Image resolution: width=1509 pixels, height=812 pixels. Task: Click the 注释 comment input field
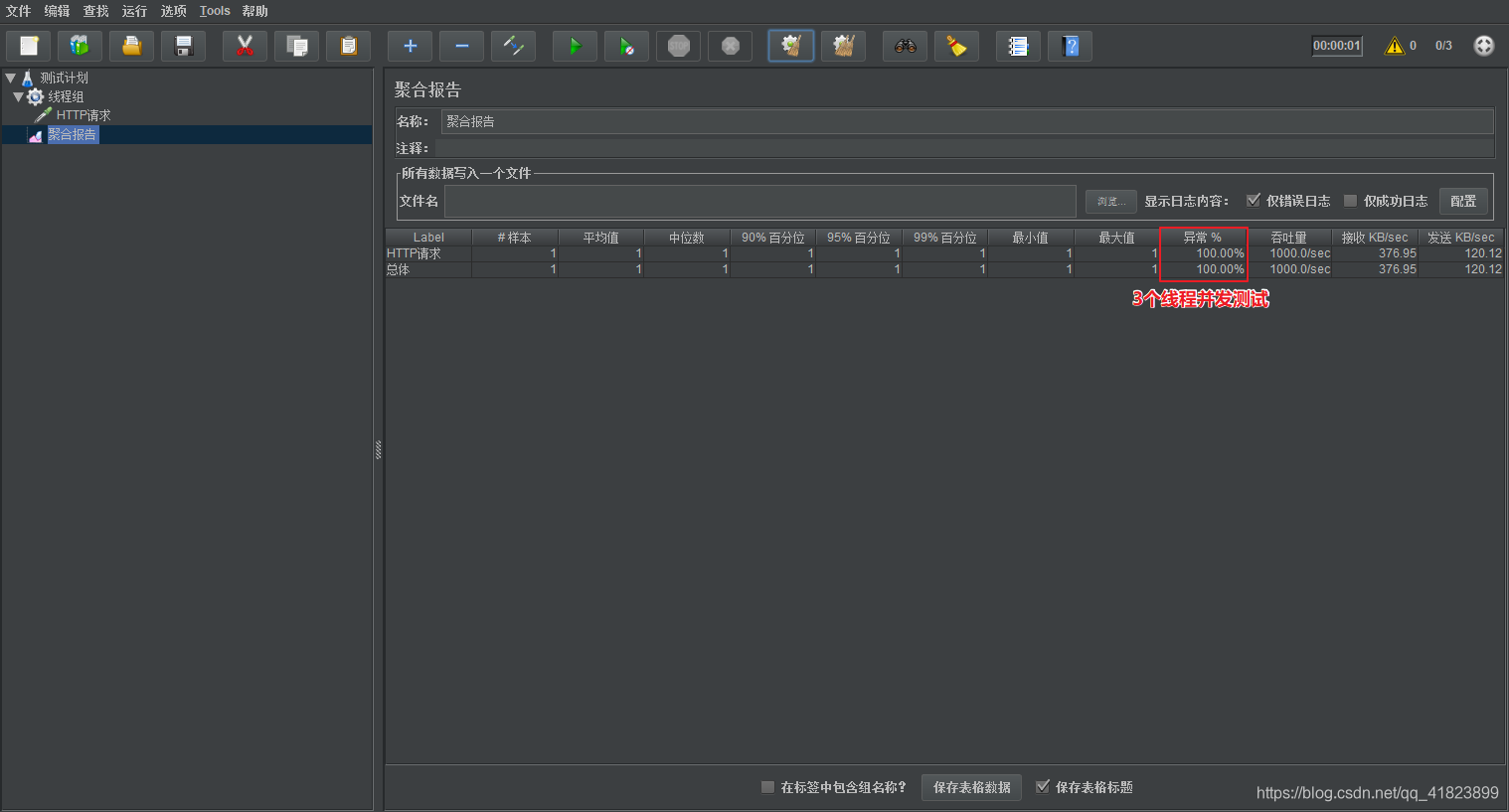tap(964, 148)
